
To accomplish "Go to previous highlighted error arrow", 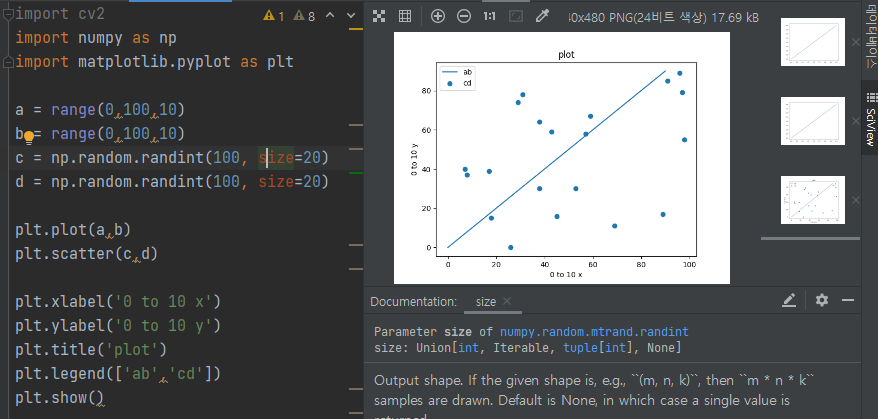I will 330,16.
